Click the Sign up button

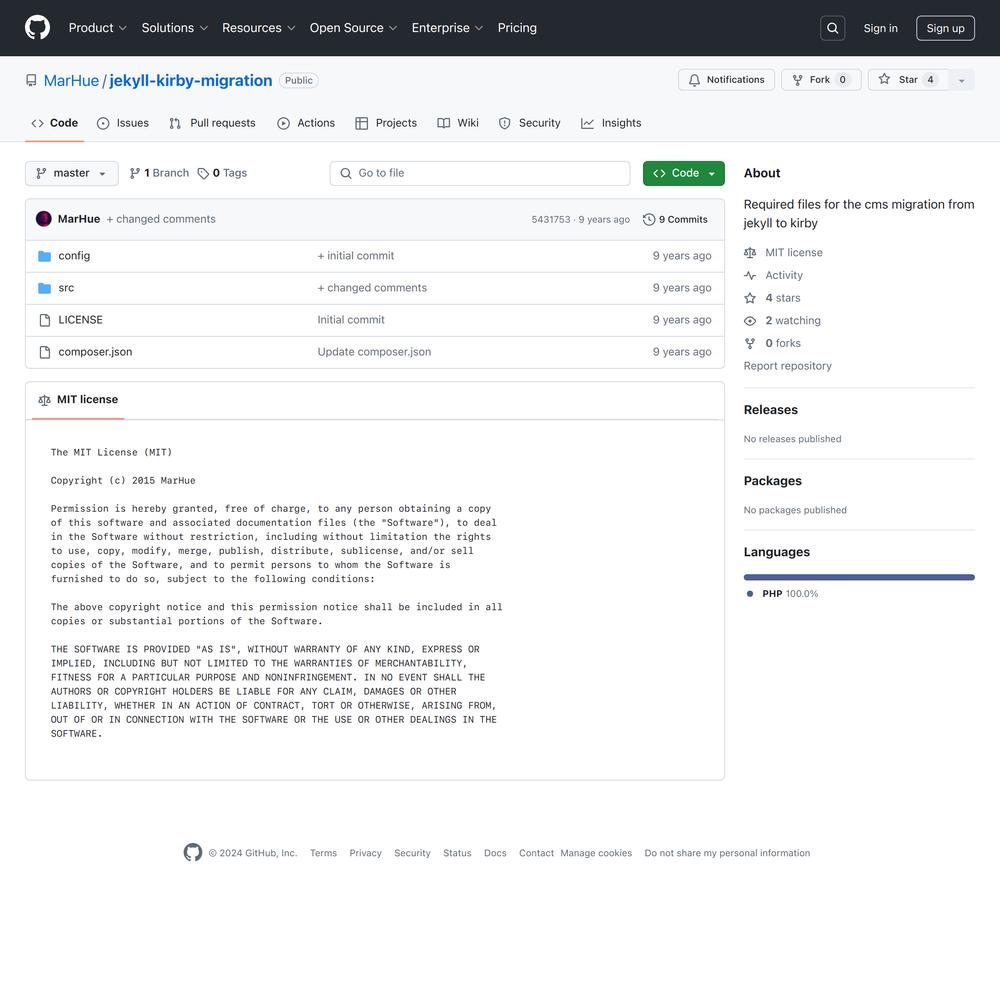click(945, 28)
